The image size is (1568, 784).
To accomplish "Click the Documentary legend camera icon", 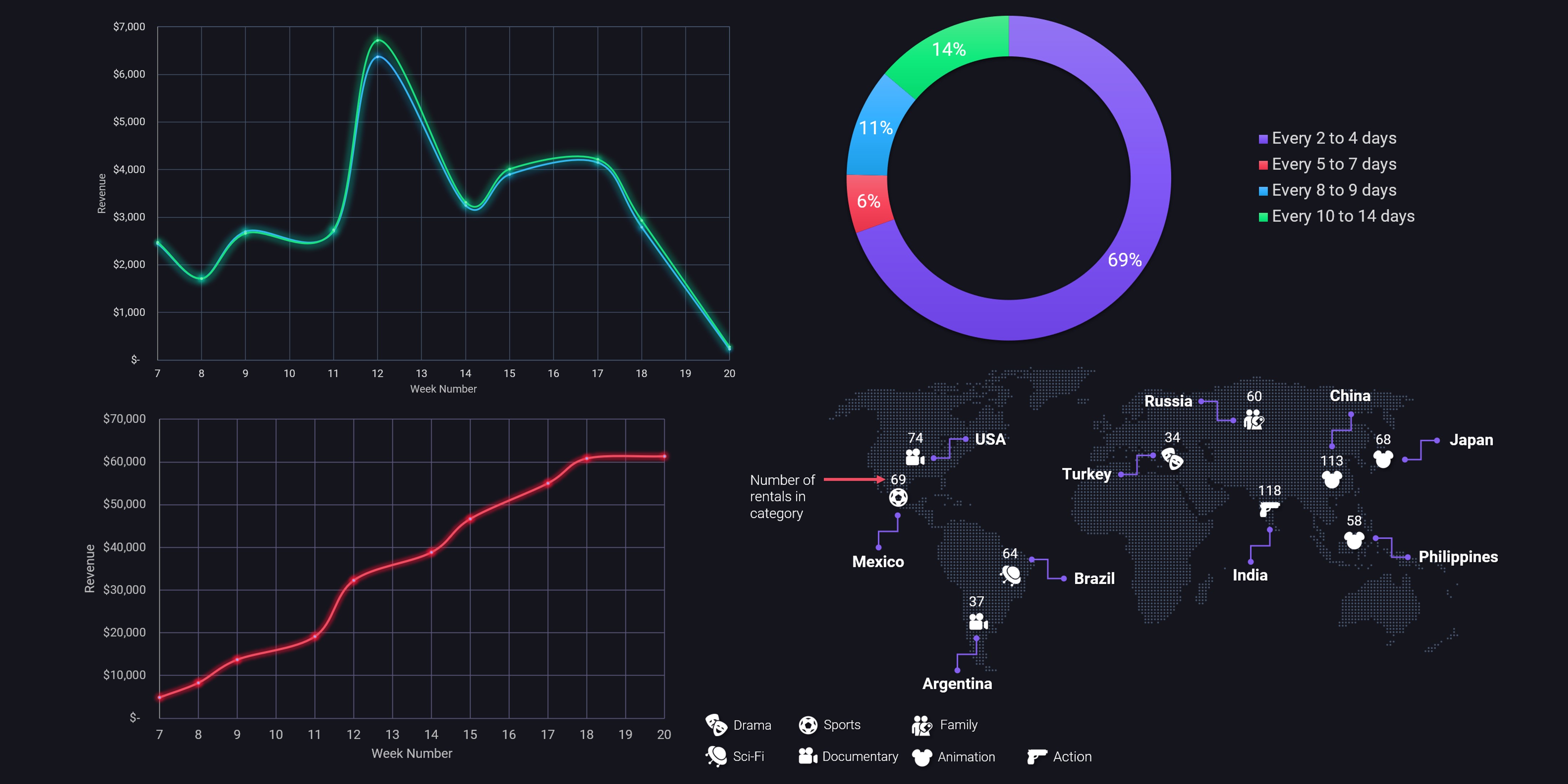I will tap(808, 756).
